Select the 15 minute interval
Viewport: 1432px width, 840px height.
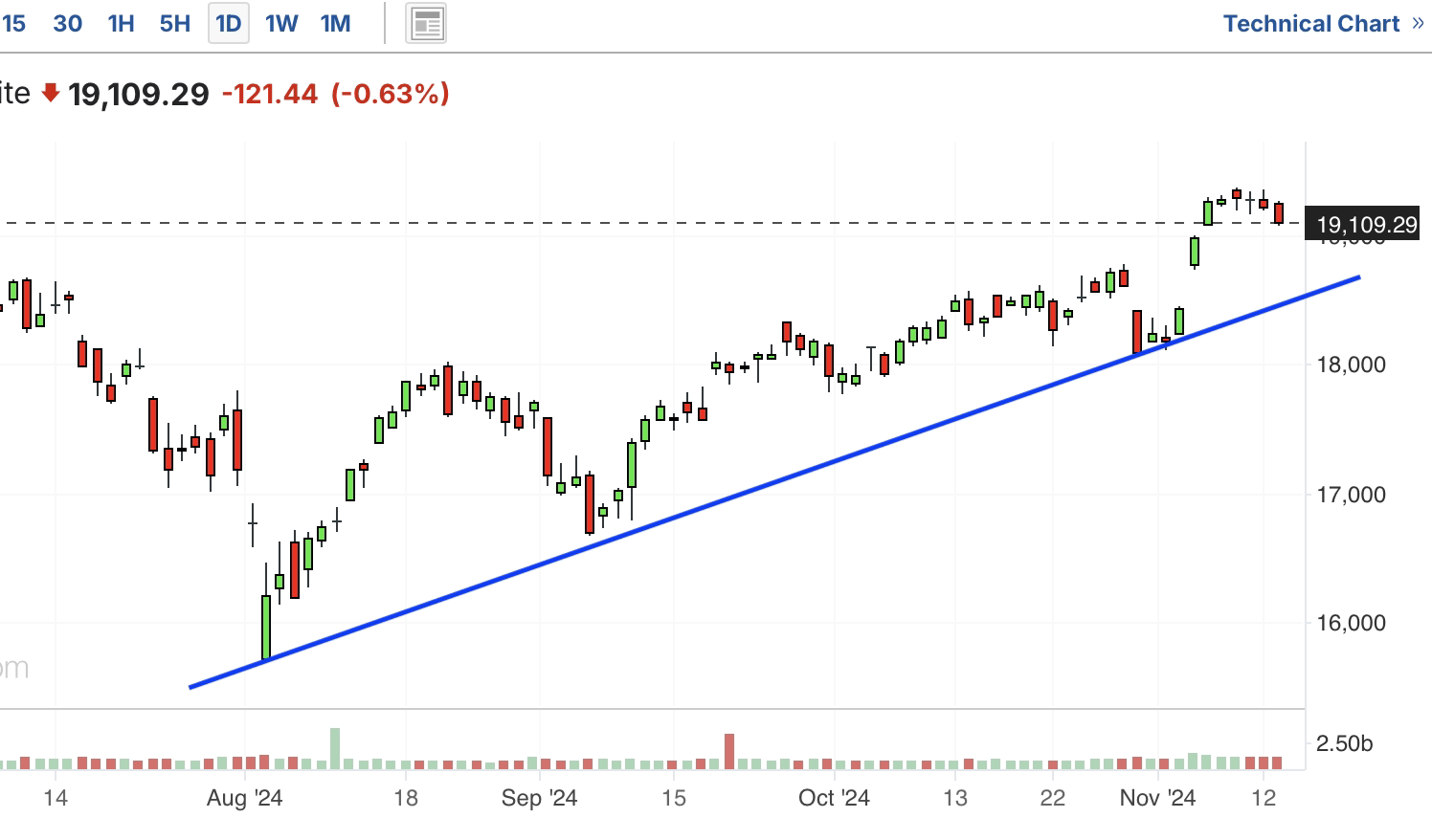(x=13, y=24)
